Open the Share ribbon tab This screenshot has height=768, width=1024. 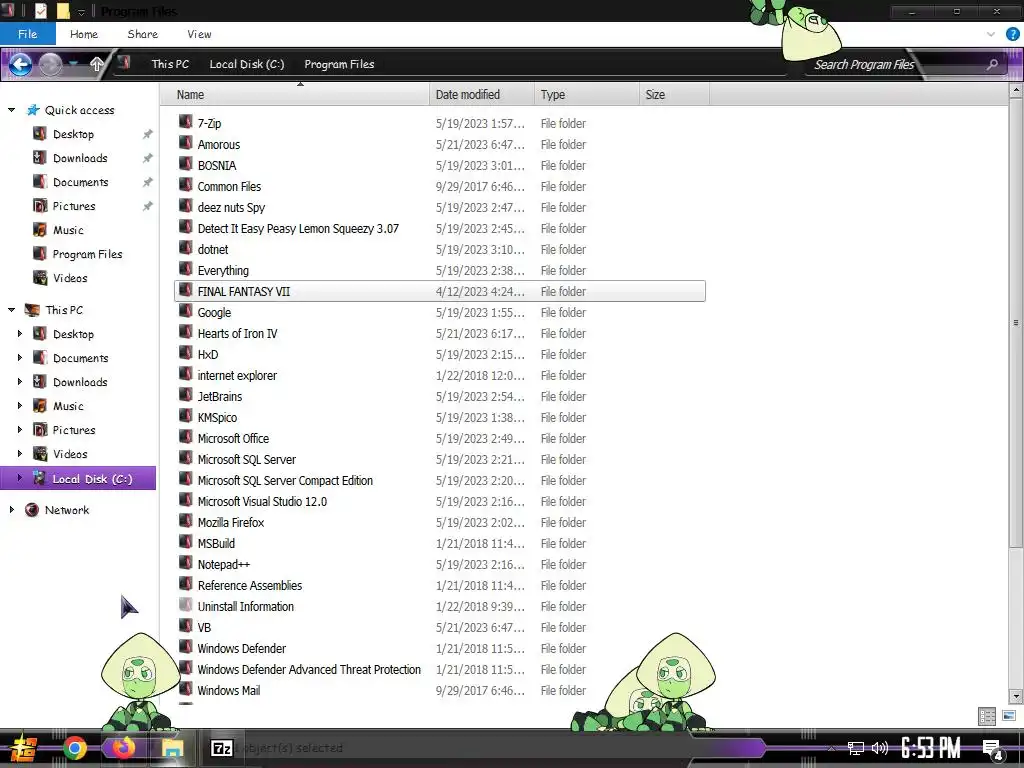click(142, 34)
